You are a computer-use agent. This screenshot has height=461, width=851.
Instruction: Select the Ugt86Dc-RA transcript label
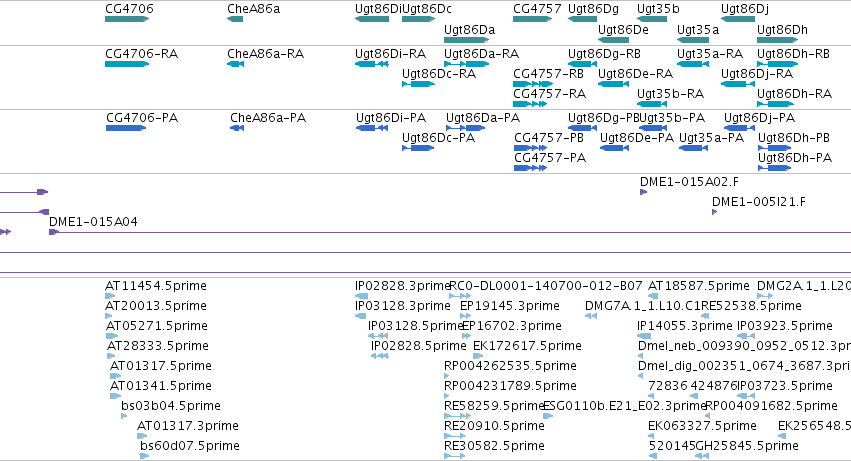pyautogui.click(x=439, y=74)
